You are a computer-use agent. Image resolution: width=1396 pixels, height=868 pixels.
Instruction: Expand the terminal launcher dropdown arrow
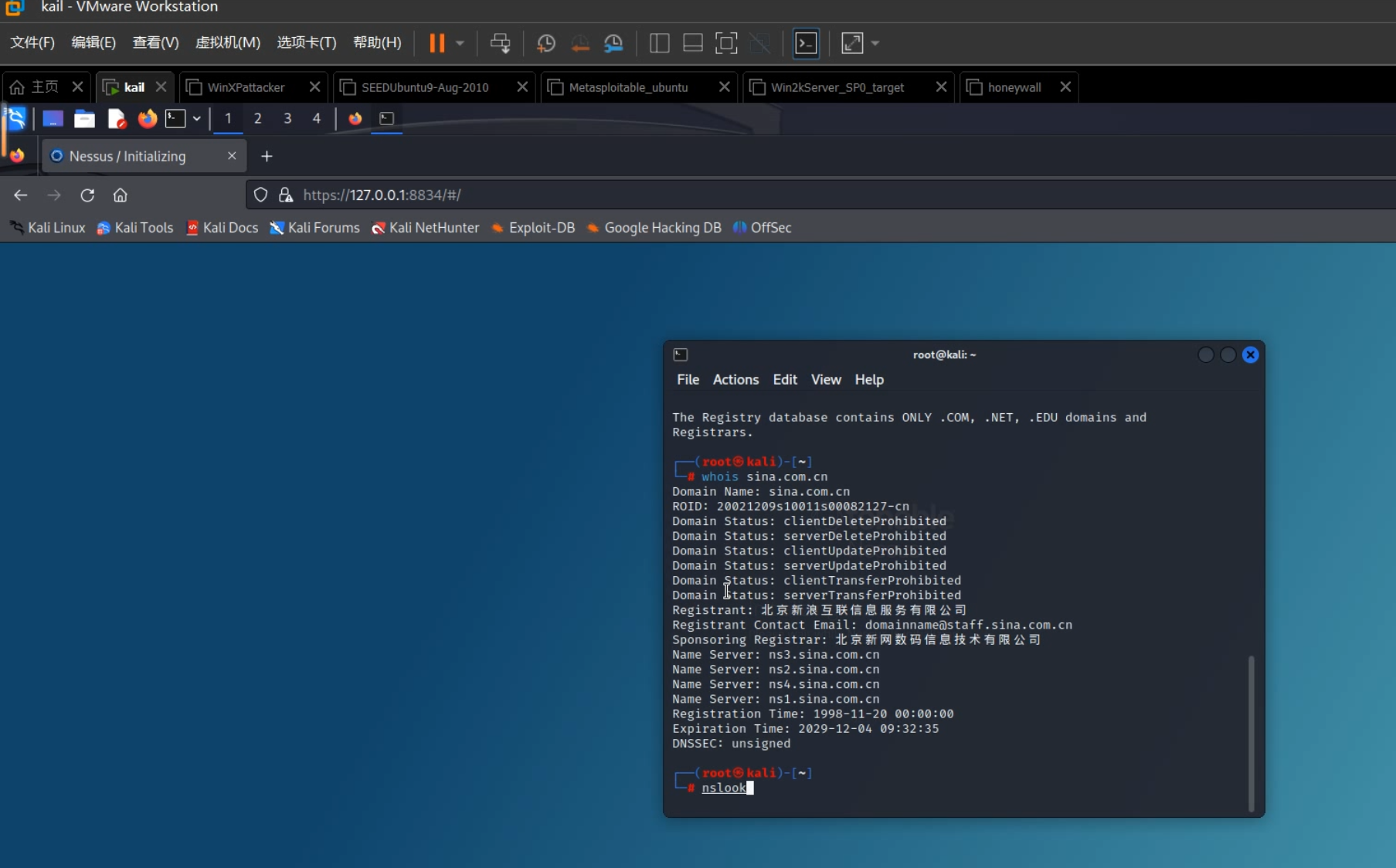click(197, 118)
